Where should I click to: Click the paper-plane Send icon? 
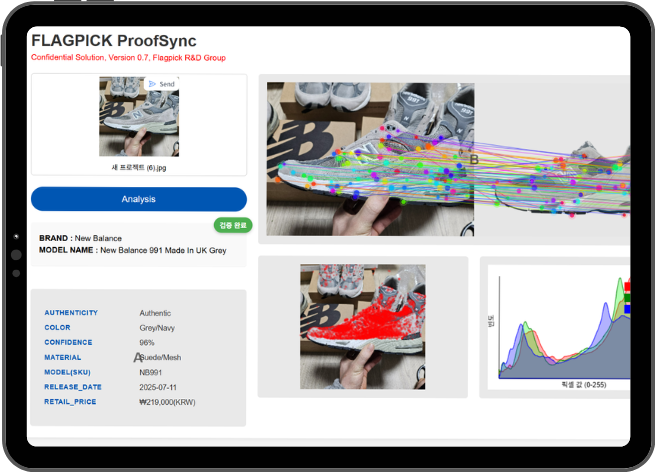(x=152, y=84)
